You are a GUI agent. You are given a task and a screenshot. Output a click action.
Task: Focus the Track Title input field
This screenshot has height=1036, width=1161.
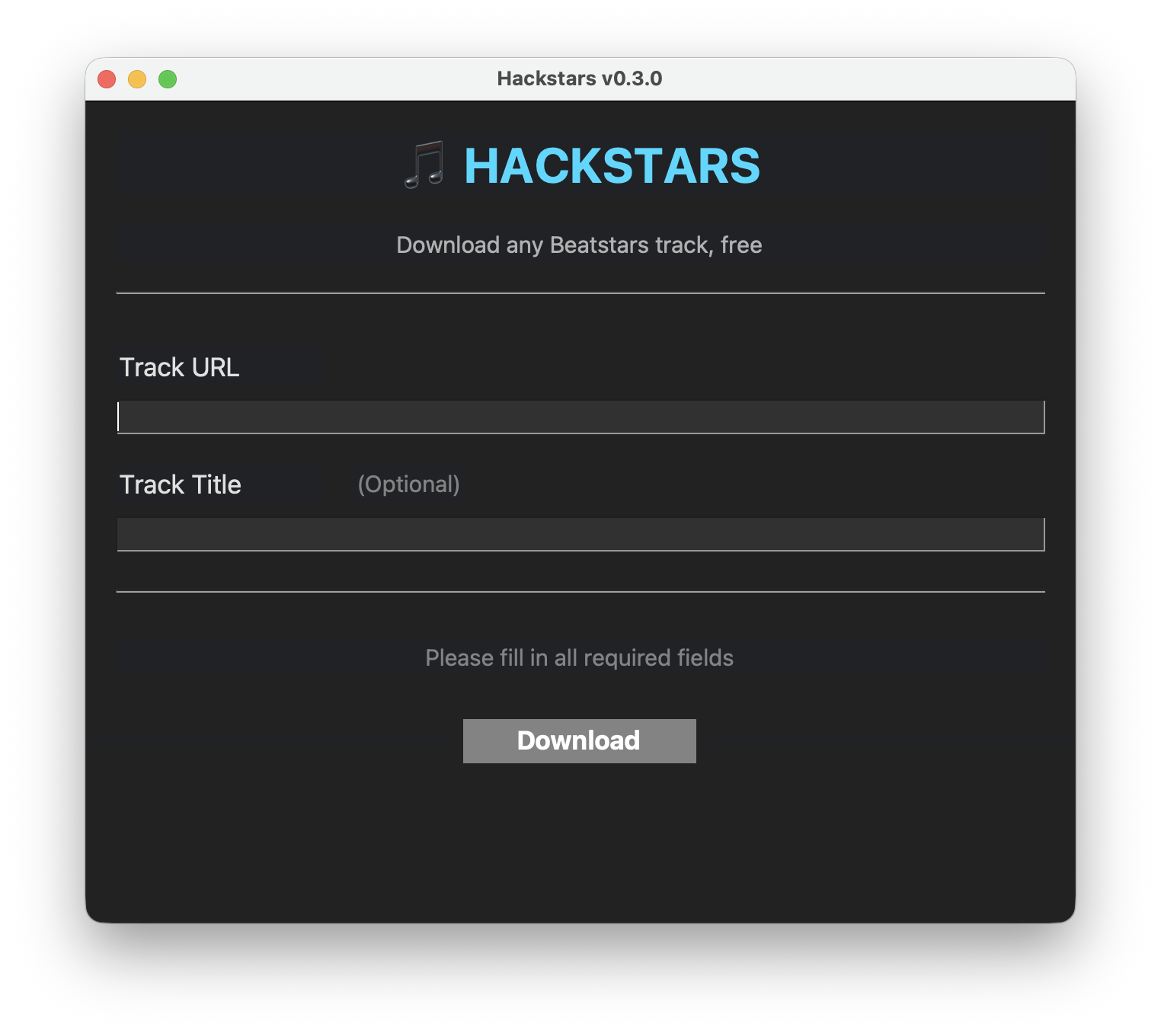(x=580, y=535)
